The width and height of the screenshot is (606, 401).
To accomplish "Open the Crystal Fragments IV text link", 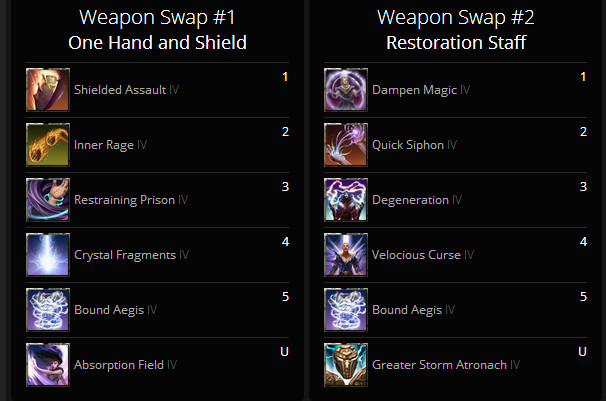I will 131,255.
